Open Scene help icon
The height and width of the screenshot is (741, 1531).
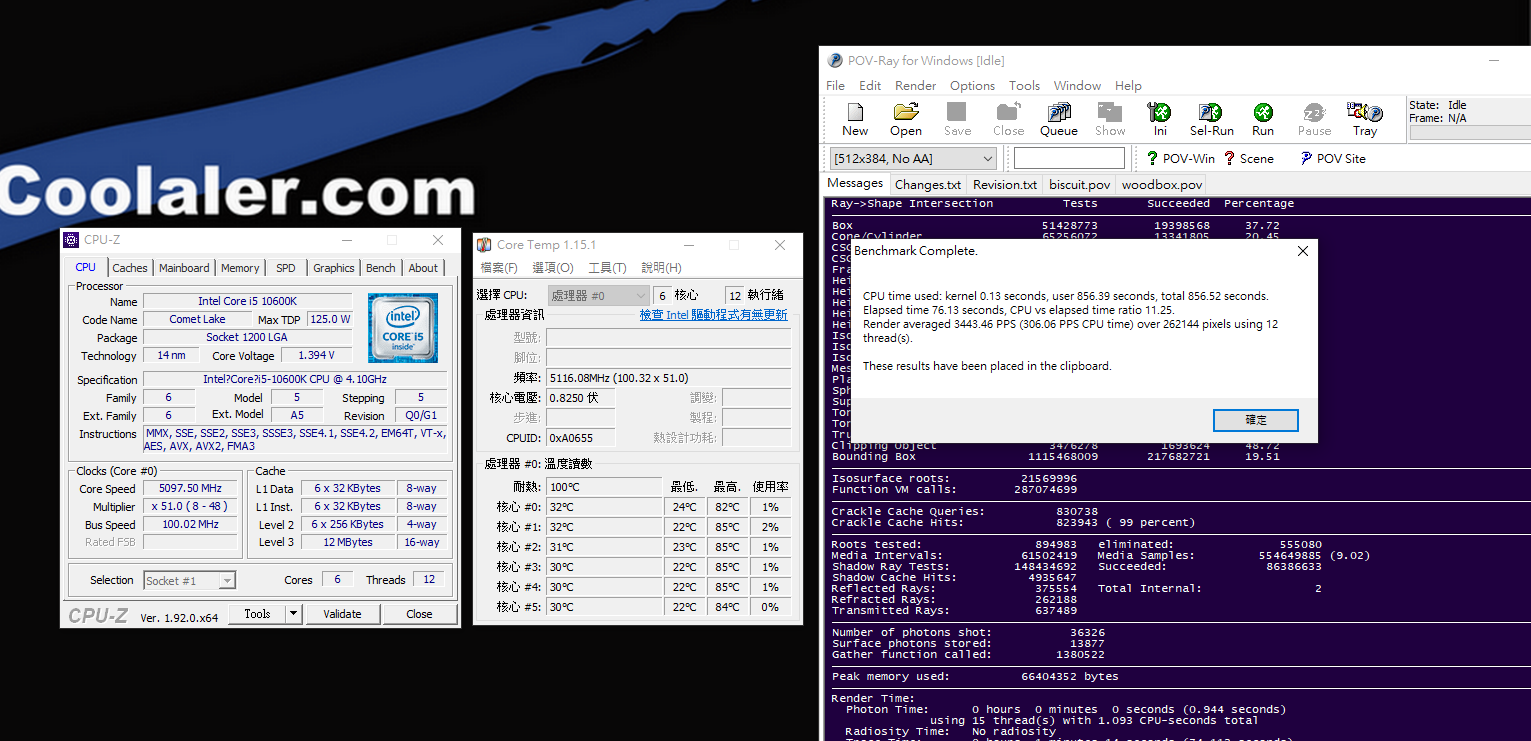1229,158
